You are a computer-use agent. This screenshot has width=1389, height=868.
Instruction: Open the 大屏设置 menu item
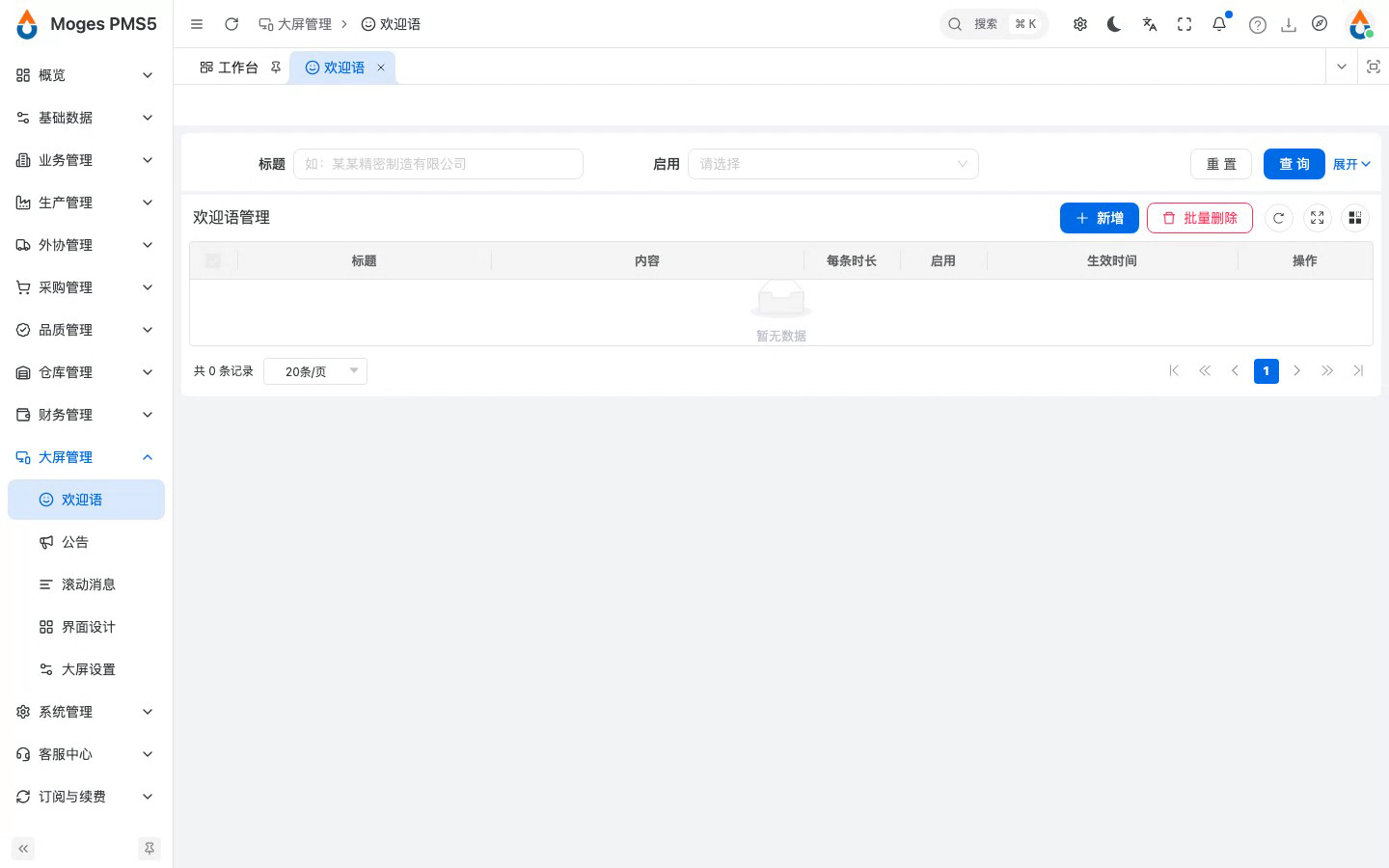(x=87, y=669)
